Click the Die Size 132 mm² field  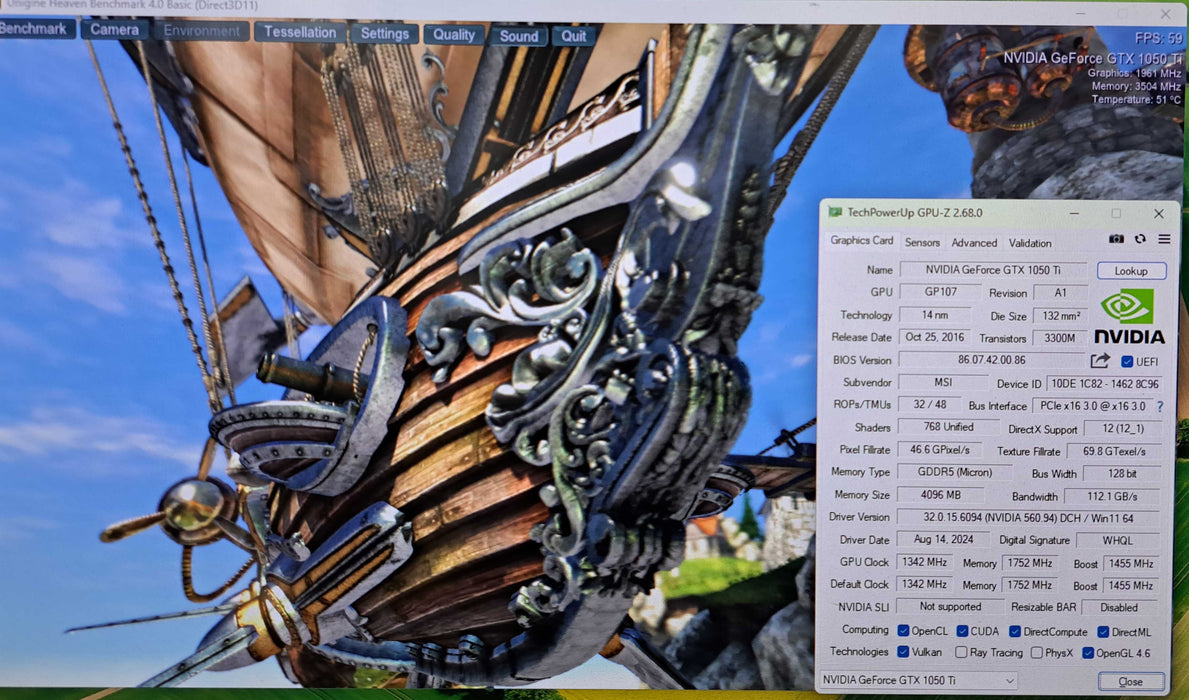(1060, 315)
